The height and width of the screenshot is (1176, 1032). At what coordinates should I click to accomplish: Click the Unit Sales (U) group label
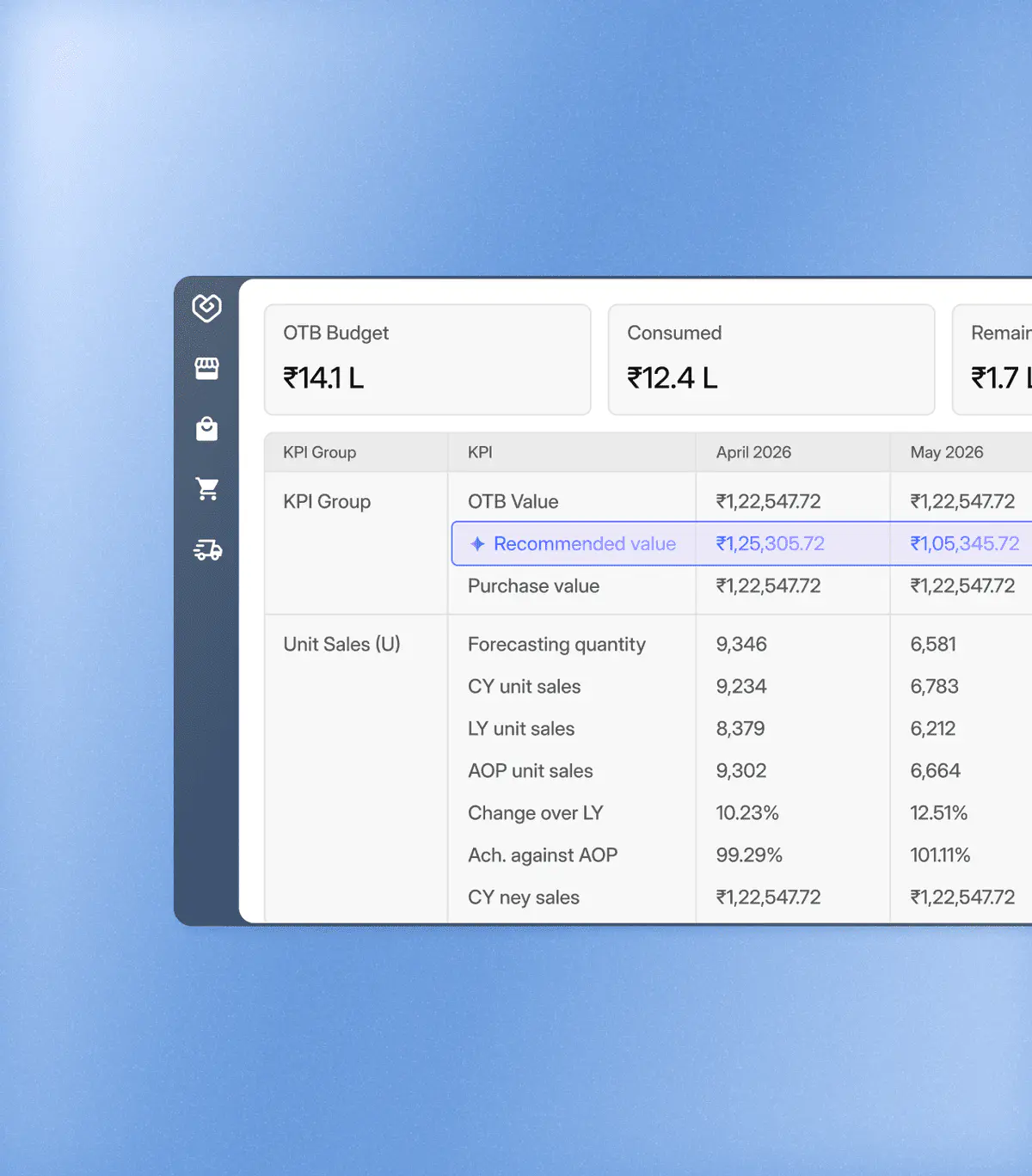(x=341, y=645)
